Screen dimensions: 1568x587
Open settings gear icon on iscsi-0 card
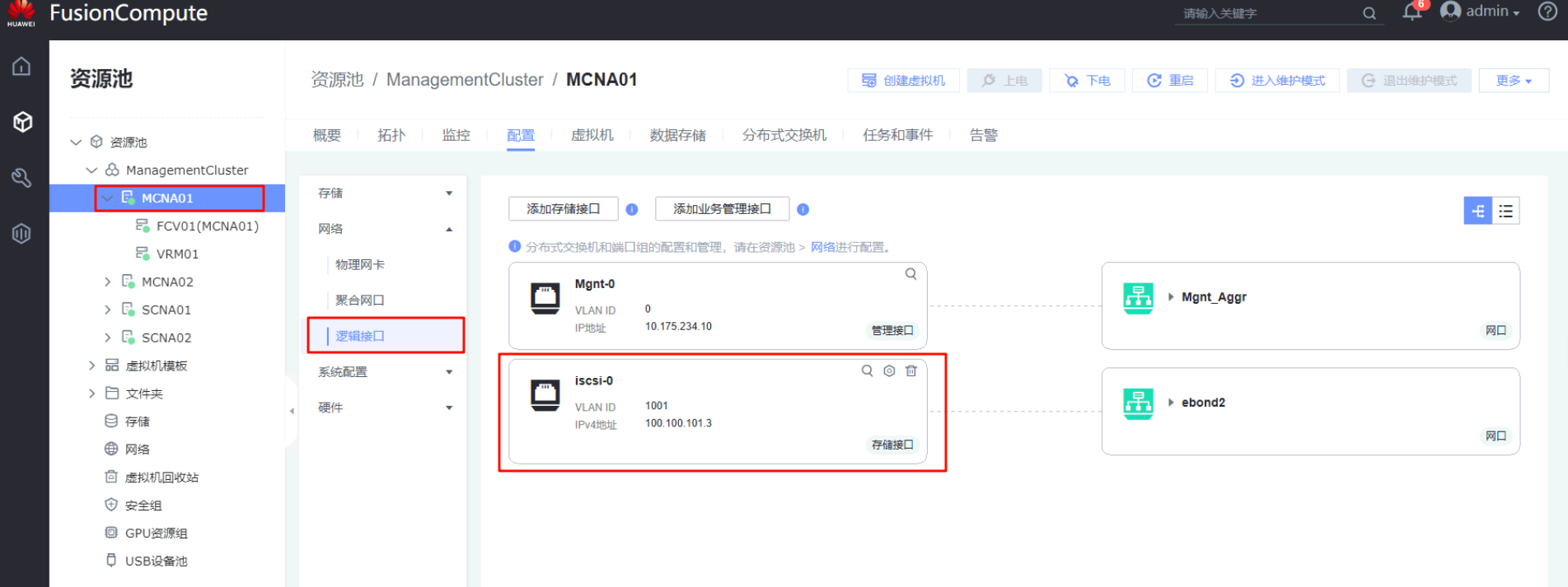(x=889, y=371)
